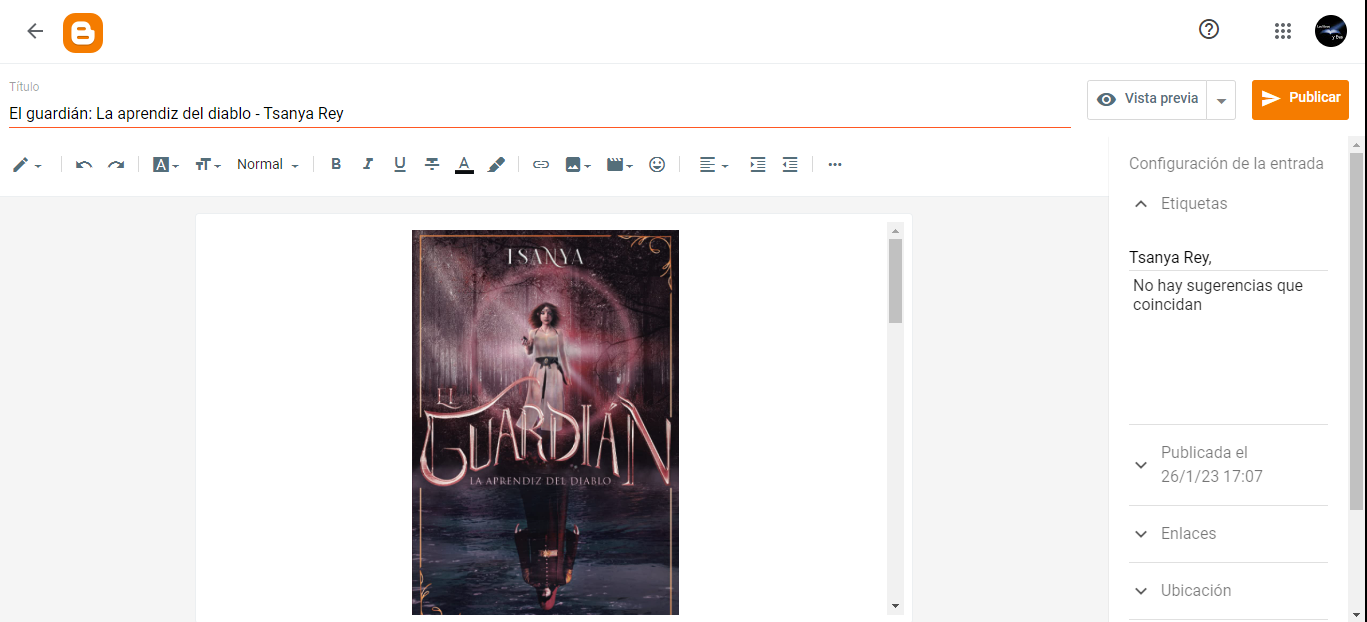Decrease the paragraph indent

[x=790, y=165]
